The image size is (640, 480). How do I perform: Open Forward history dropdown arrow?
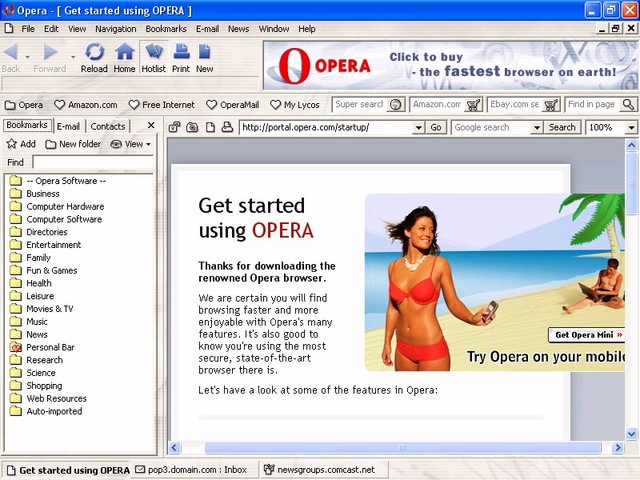point(73,57)
